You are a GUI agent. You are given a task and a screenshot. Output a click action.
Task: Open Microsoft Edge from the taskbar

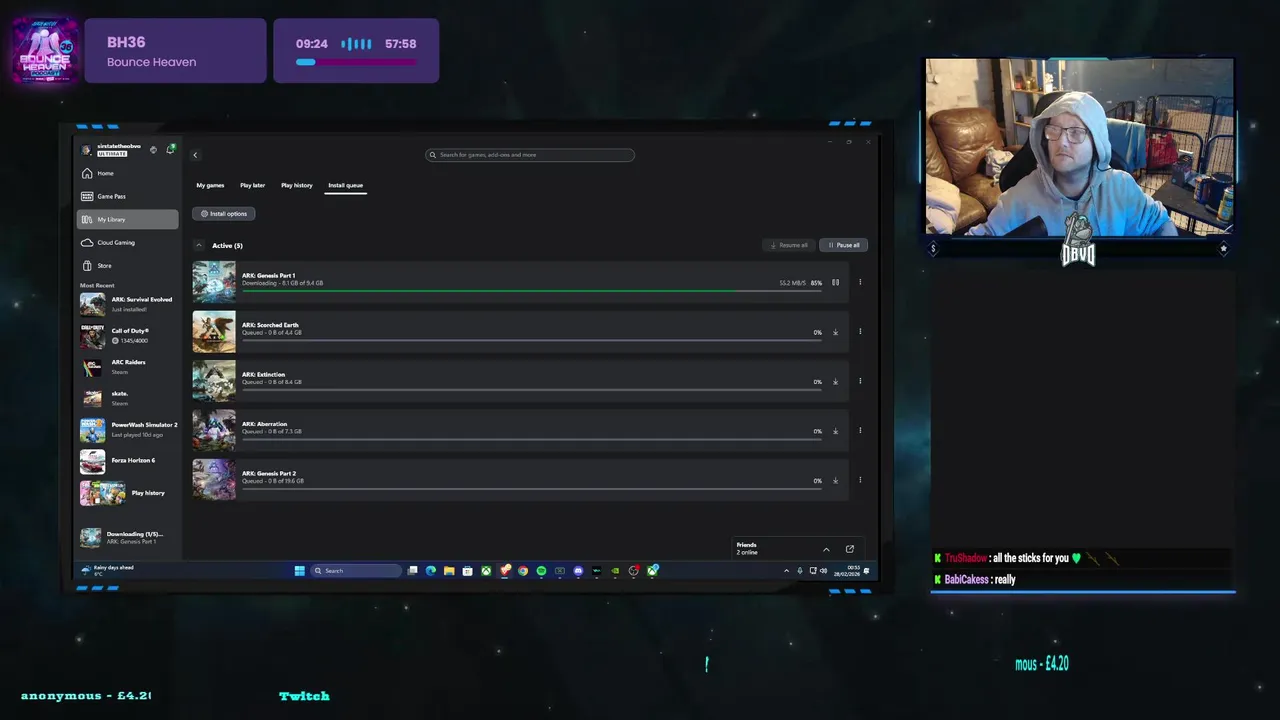coord(431,571)
